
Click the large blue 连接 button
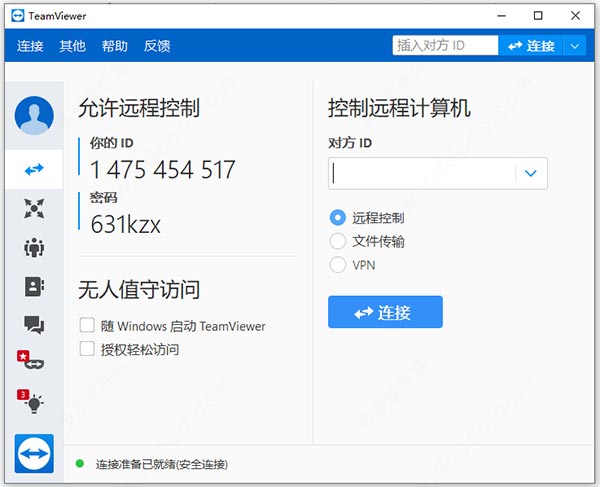click(385, 312)
